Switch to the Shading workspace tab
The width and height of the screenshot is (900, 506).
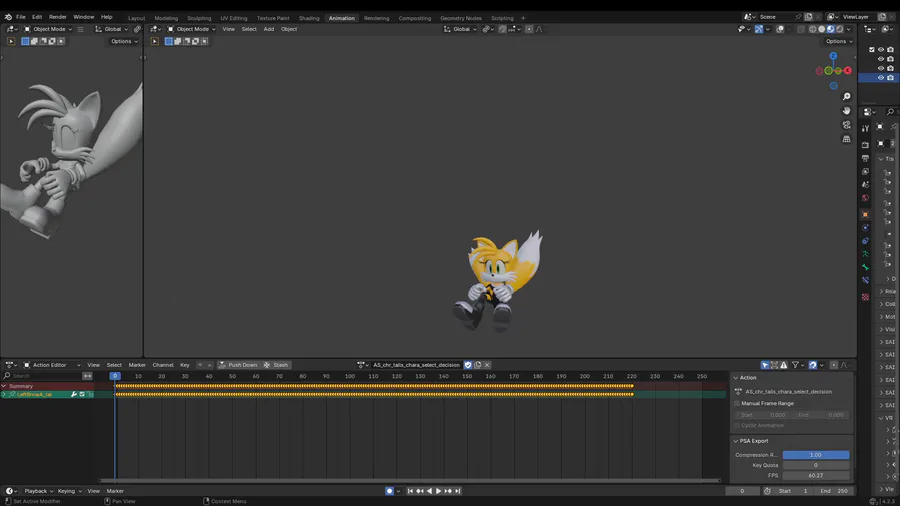(x=309, y=18)
